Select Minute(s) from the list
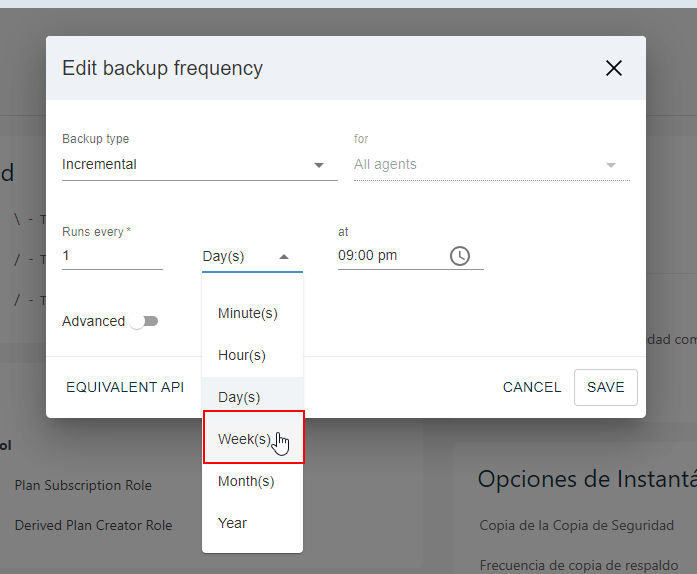 click(x=248, y=313)
